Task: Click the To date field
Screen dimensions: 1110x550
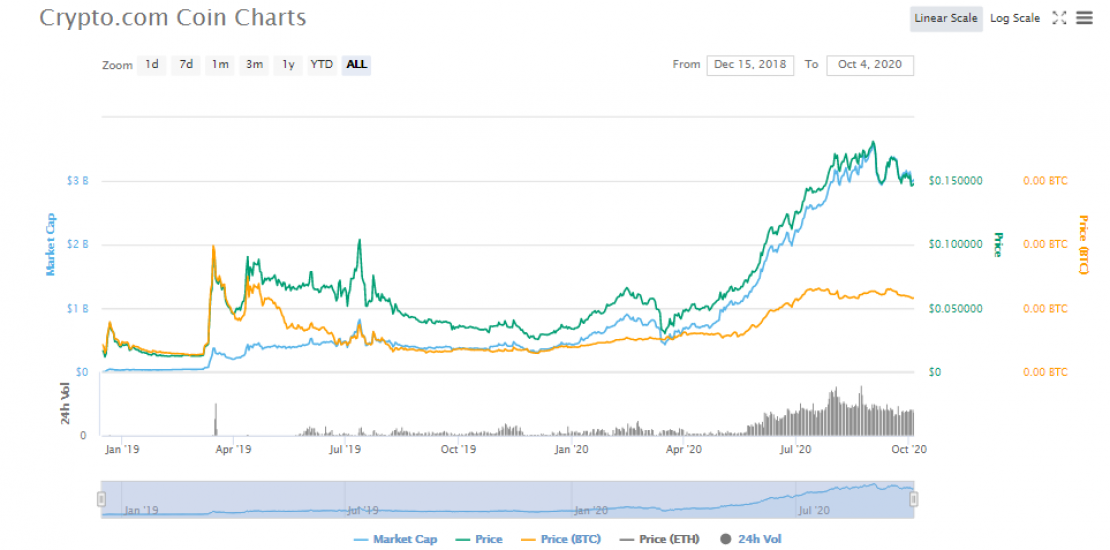Action: coord(869,65)
